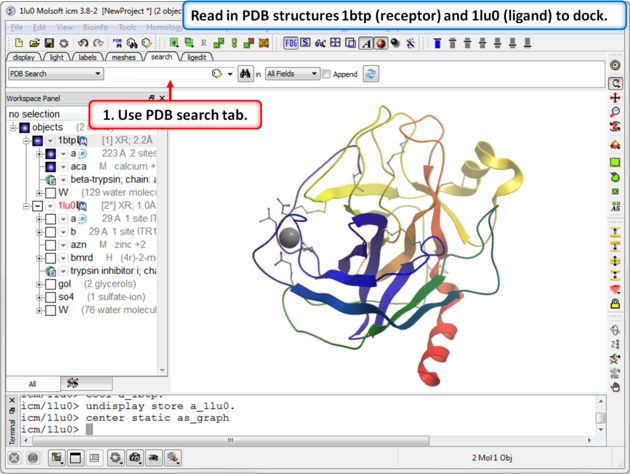The image size is (630, 474).
Task: Open the File menu
Action: pyautogui.click(x=17, y=28)
